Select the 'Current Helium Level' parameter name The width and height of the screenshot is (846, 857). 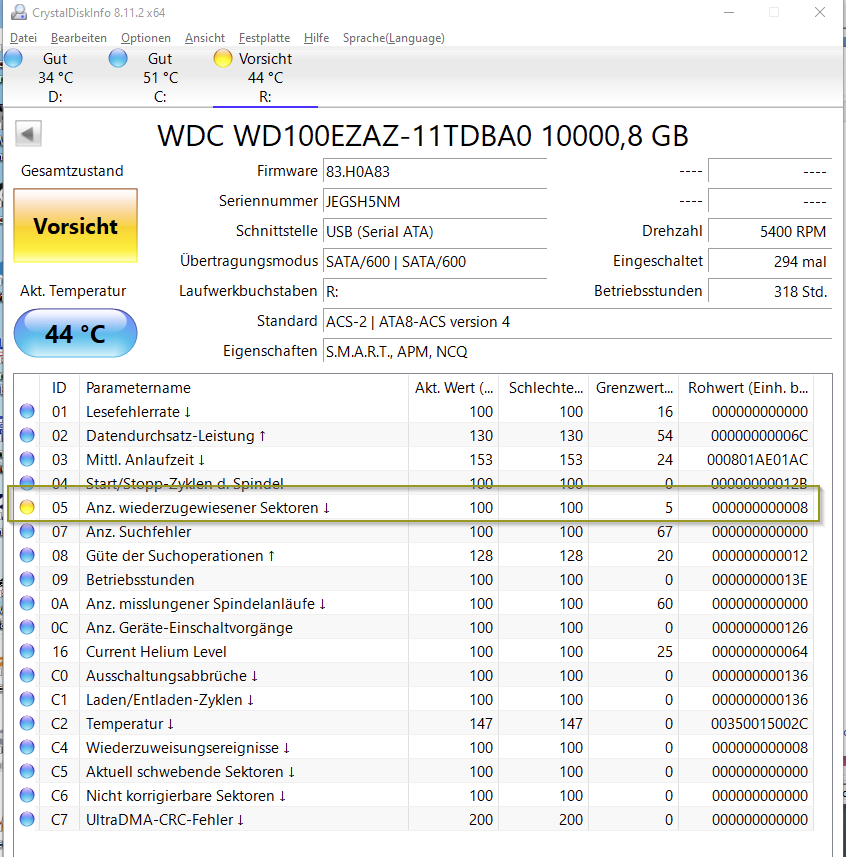[156, 652]
